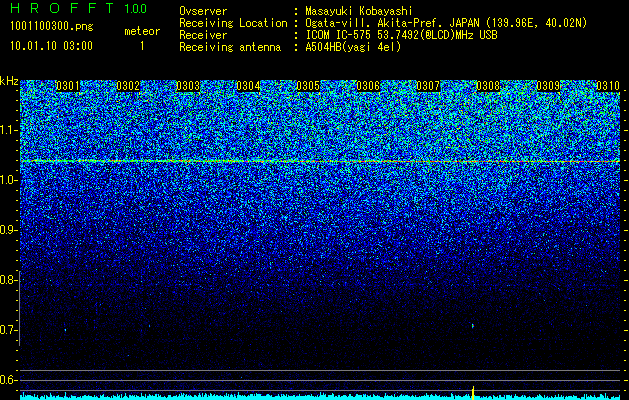Screen dimensions: 629x400
Task: Click the 0.9 frequency axis label
Action: [7, 230]
